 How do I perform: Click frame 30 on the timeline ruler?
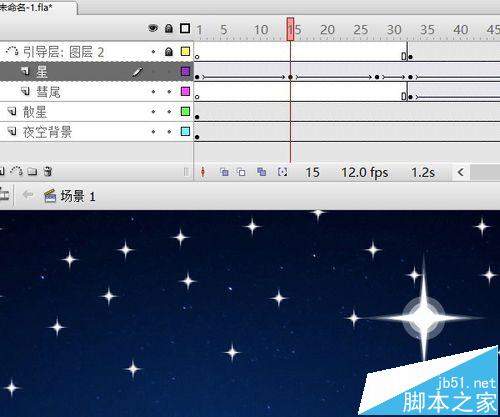click(394, 30)
